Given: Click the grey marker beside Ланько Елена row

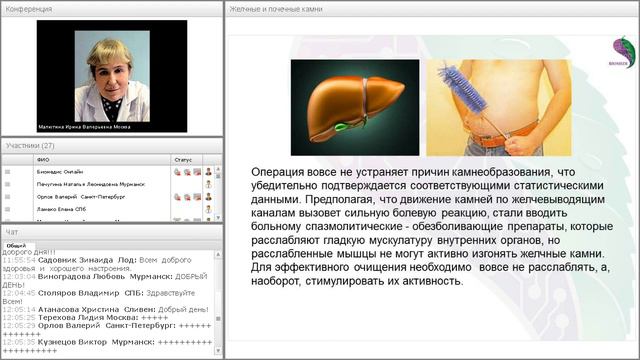Looking at the screenshot, I should click(x=7, y=209).
